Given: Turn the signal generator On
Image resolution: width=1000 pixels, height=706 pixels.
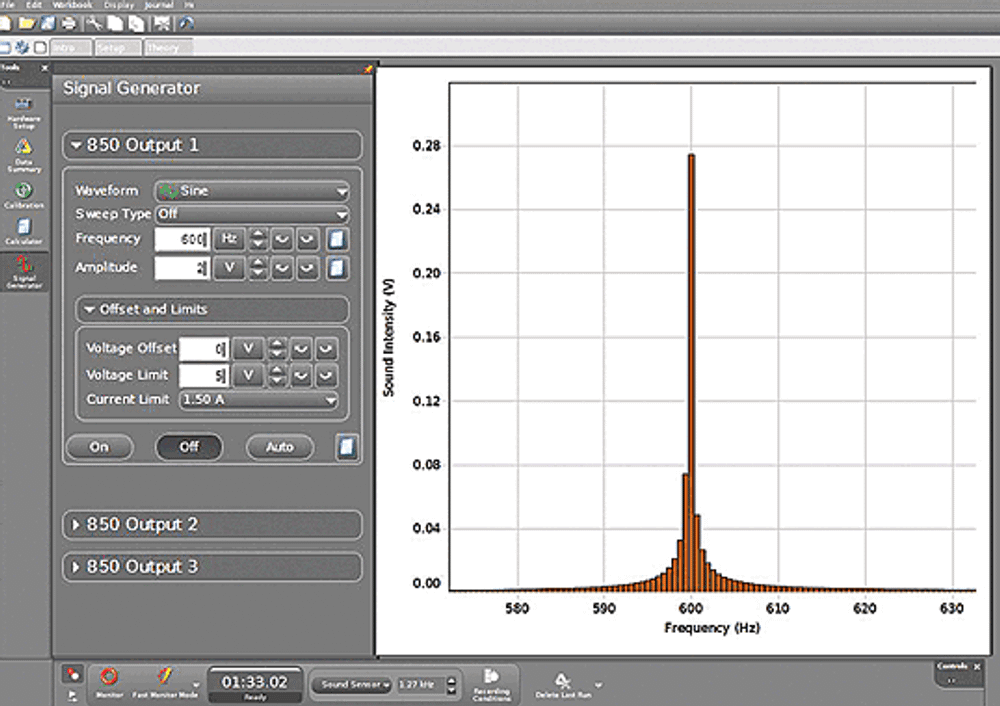Looking at the screenshot, I should (x=99, y=447).
